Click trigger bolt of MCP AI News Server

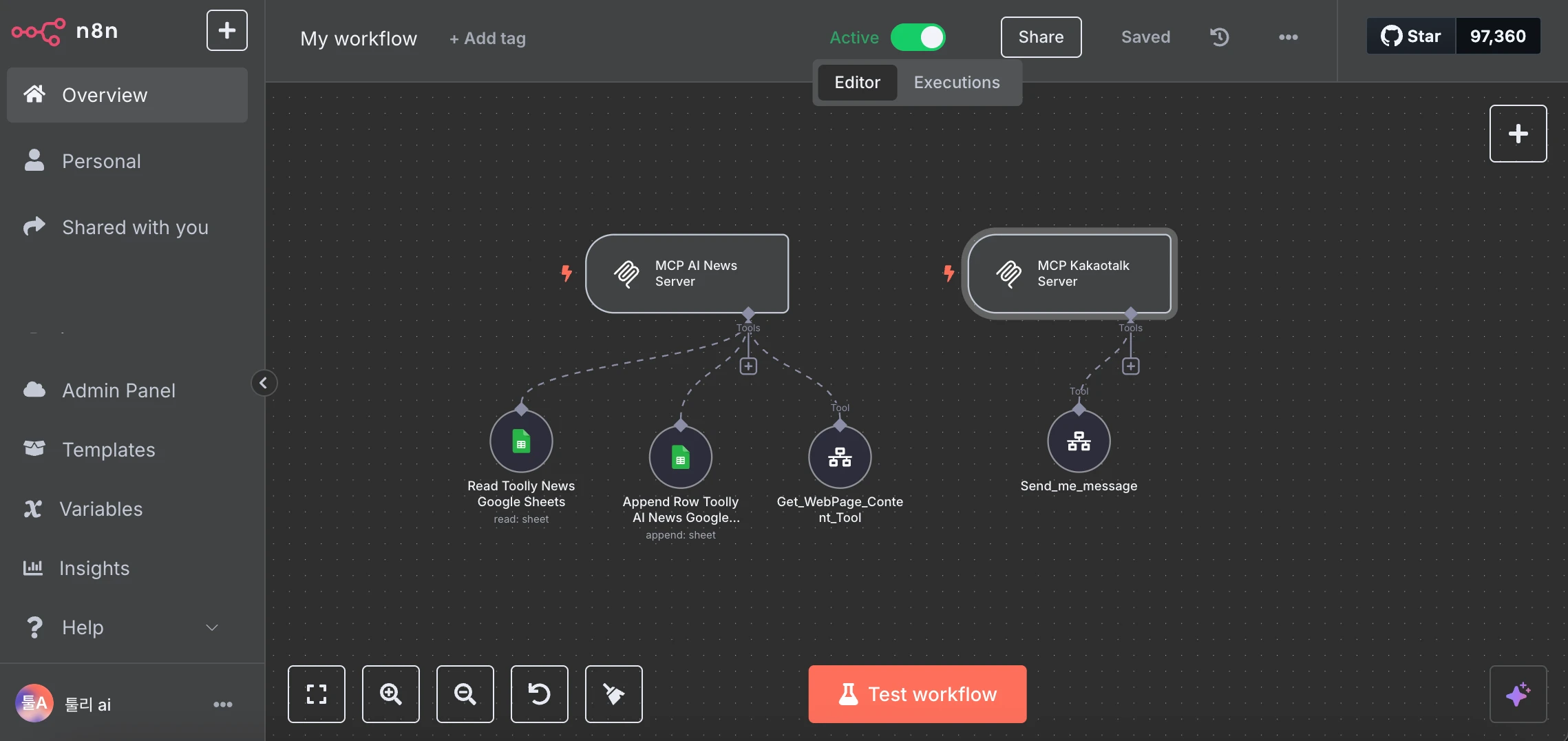coord(566,273)
